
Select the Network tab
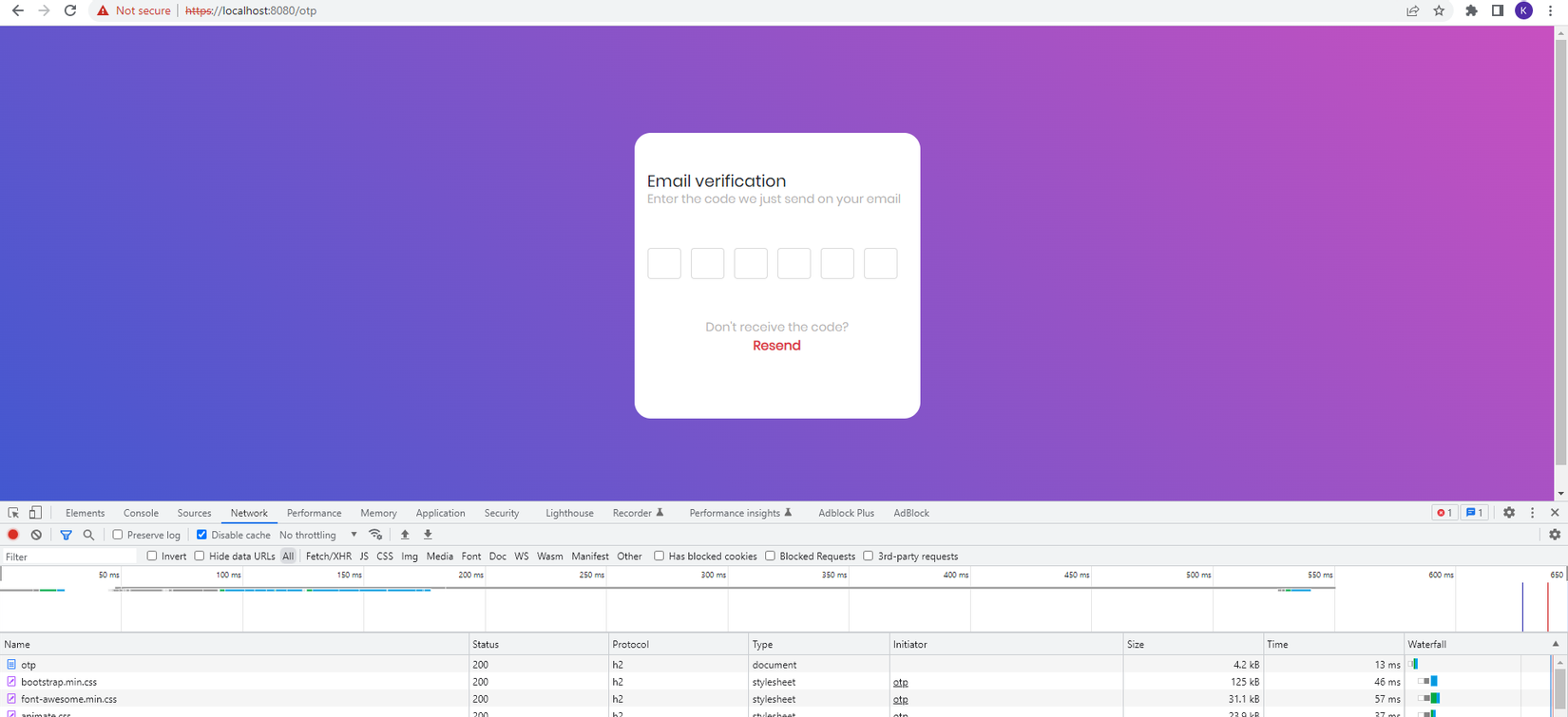249,513
